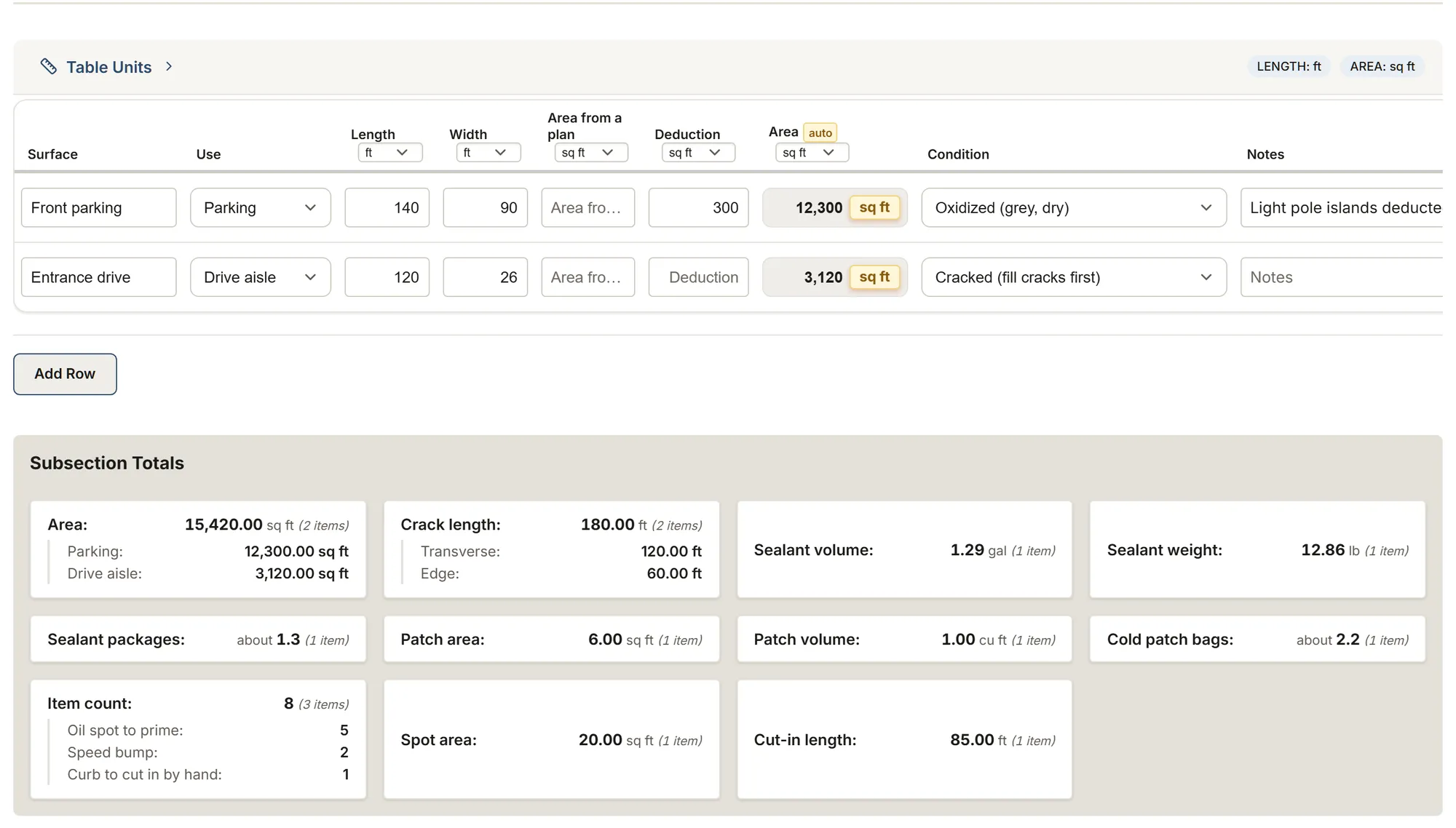Image resolution: width=1456 pixels, height=828 pixels.
Task: Open the Drive aisle use dropdown
Action: pos(261,277)
